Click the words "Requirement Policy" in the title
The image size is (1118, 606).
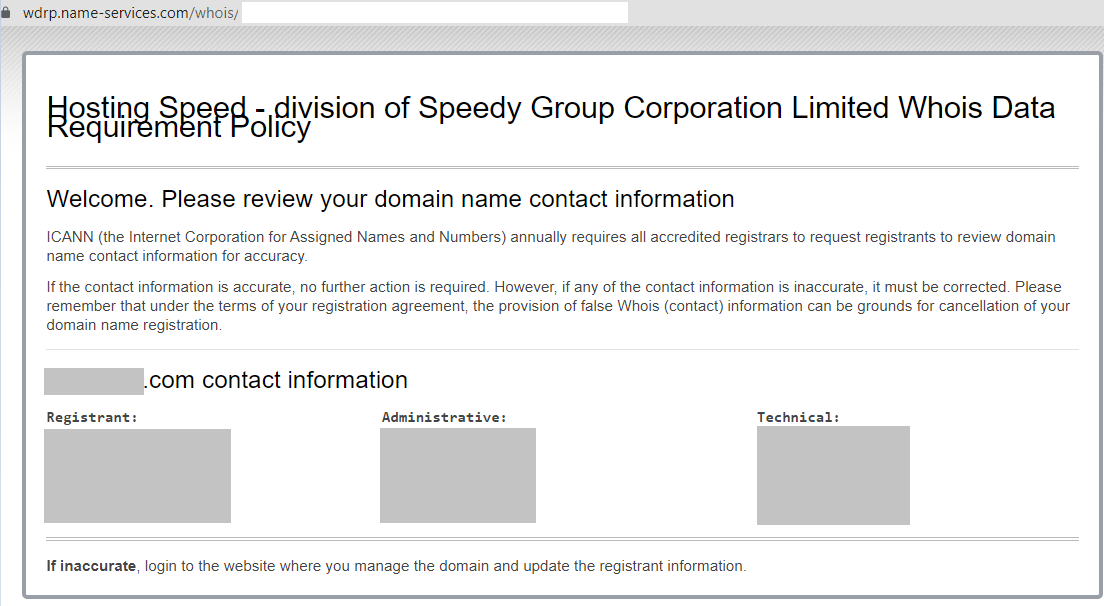pyautogui.click(x=180, y=128)
